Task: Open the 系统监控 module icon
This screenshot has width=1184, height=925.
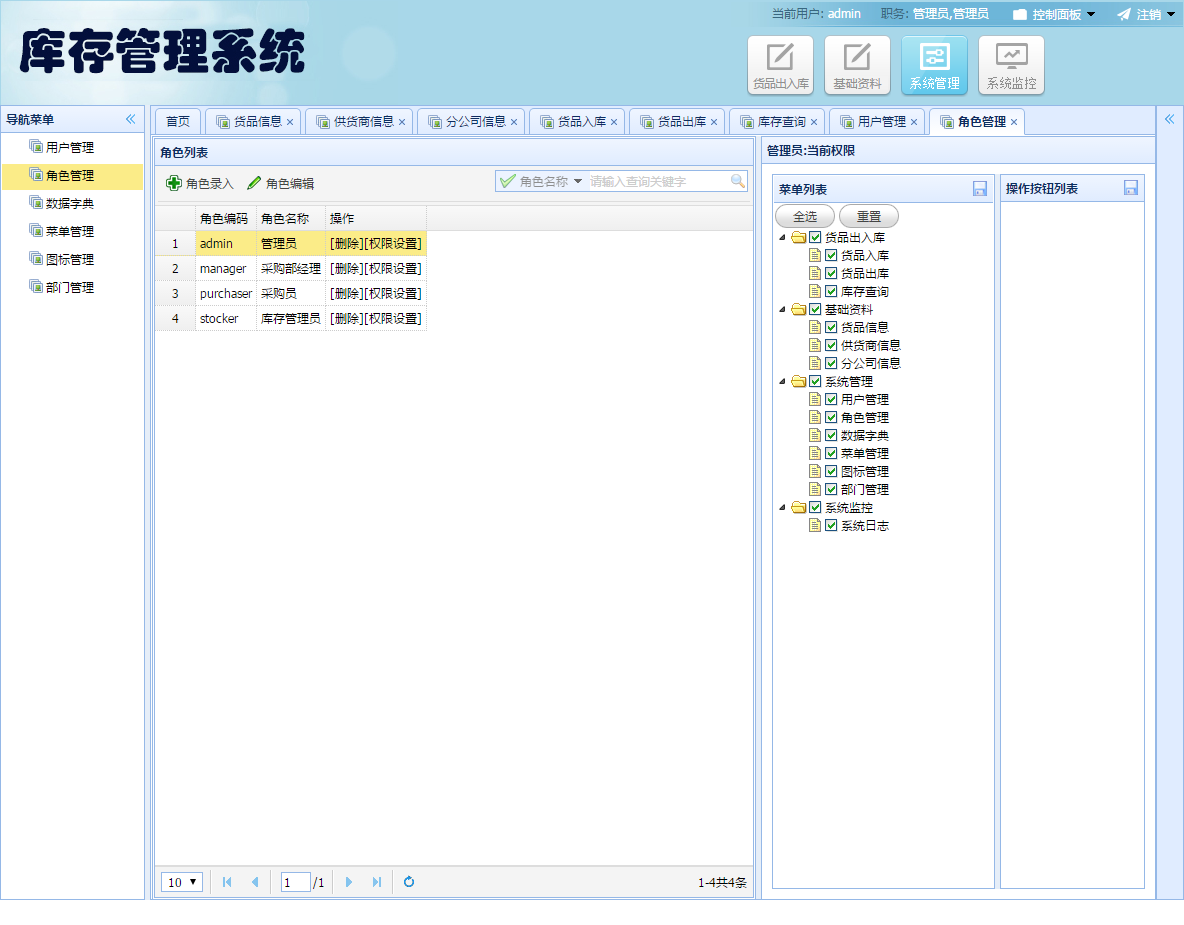Action: [1011, 65]
